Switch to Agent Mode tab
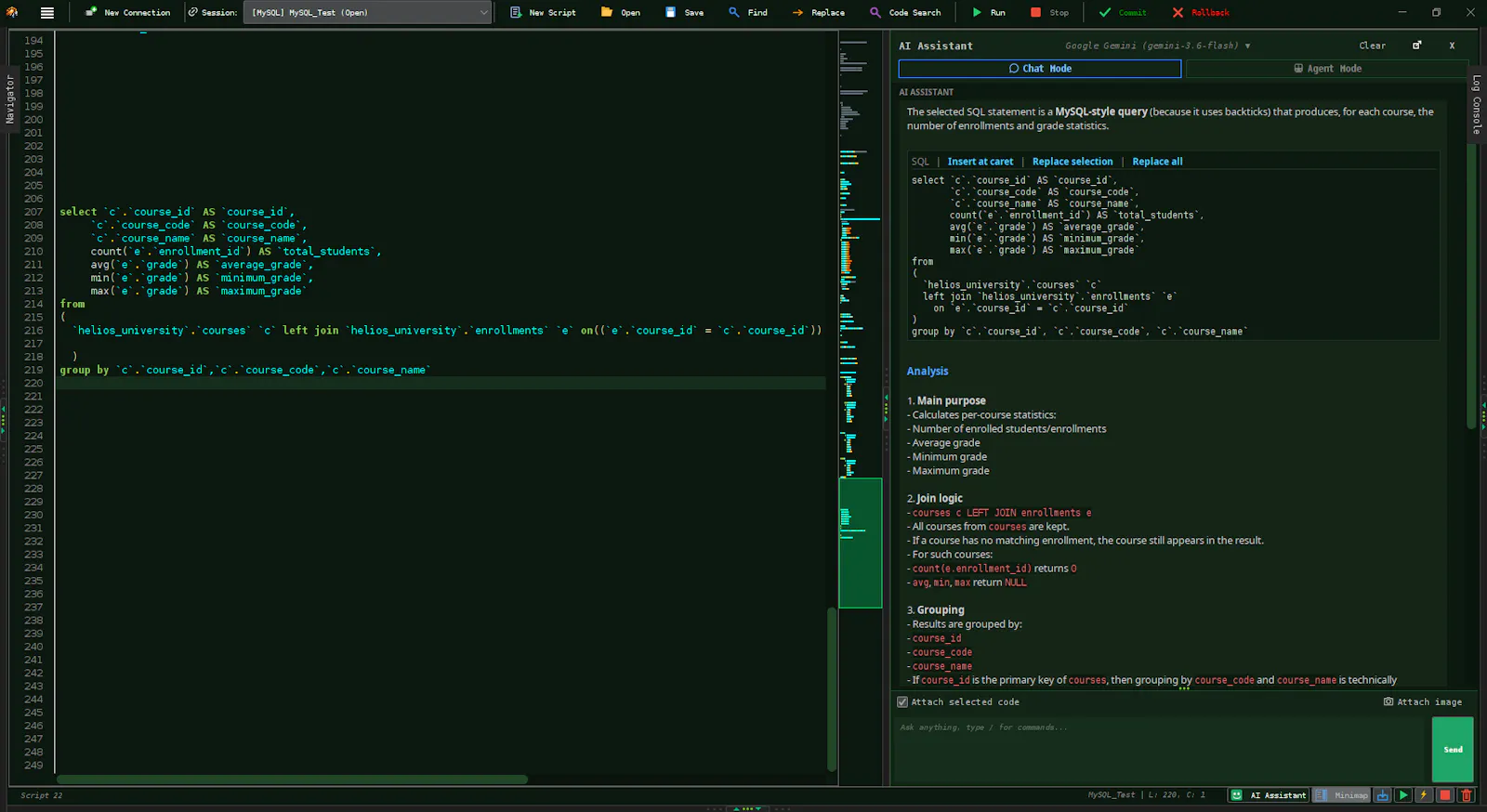 click(x=1327, y=69)
